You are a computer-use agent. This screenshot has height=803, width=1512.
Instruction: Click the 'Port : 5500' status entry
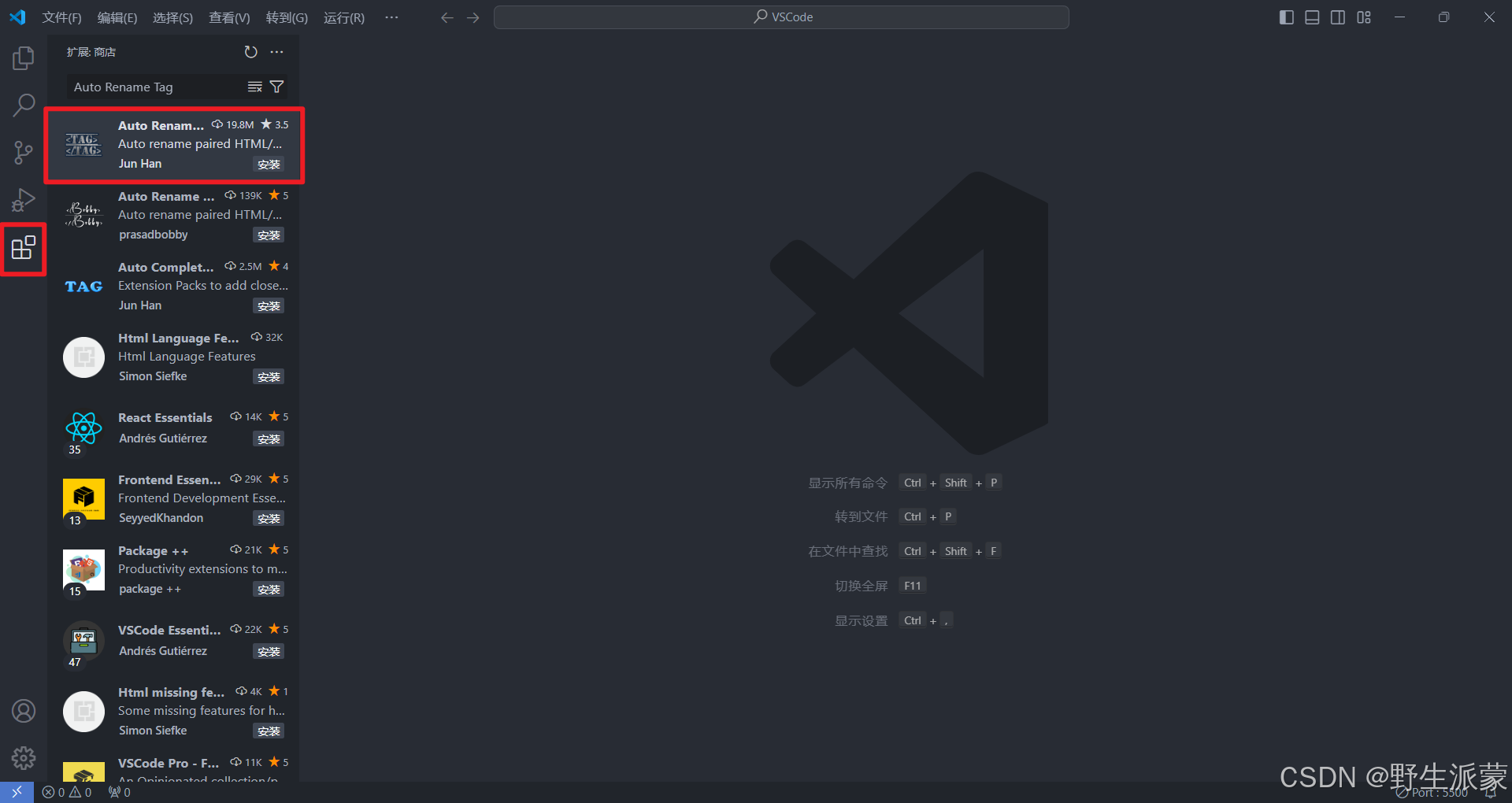(x=1432, y=793)
